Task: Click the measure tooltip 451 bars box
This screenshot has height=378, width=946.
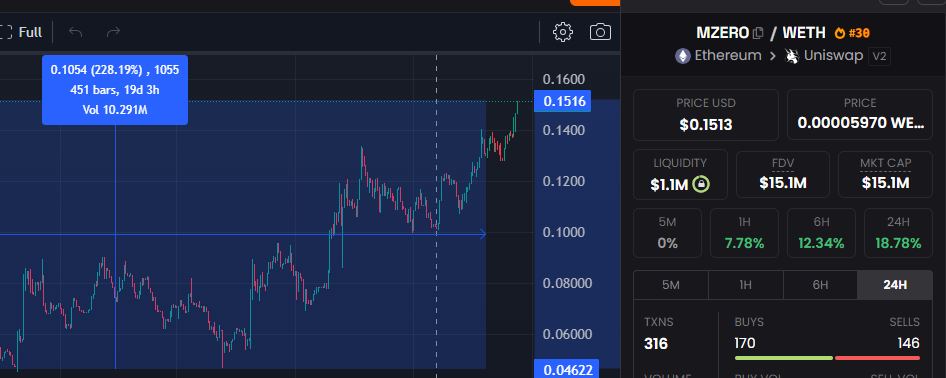Action: (115, 90)
